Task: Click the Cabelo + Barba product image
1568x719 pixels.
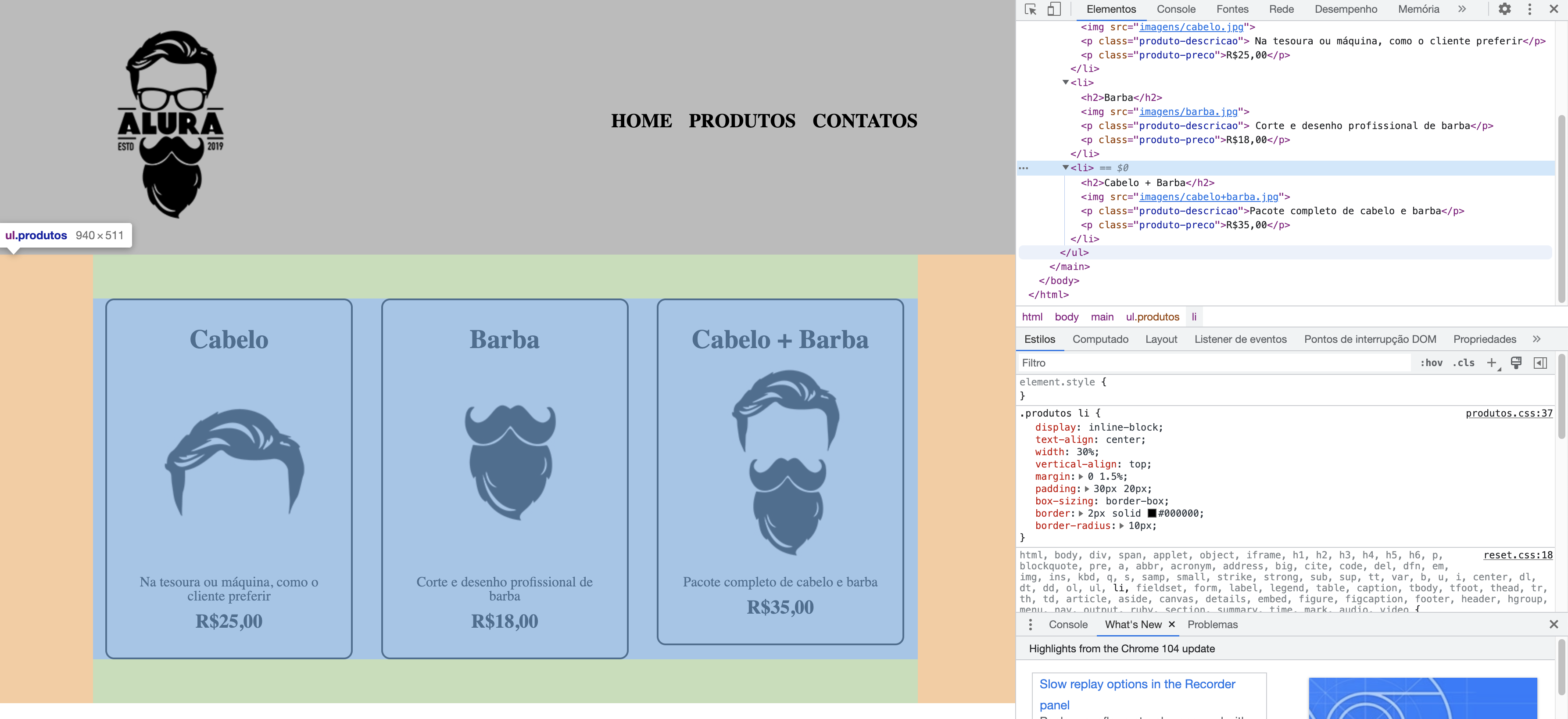Action: [x=785, y=462]
